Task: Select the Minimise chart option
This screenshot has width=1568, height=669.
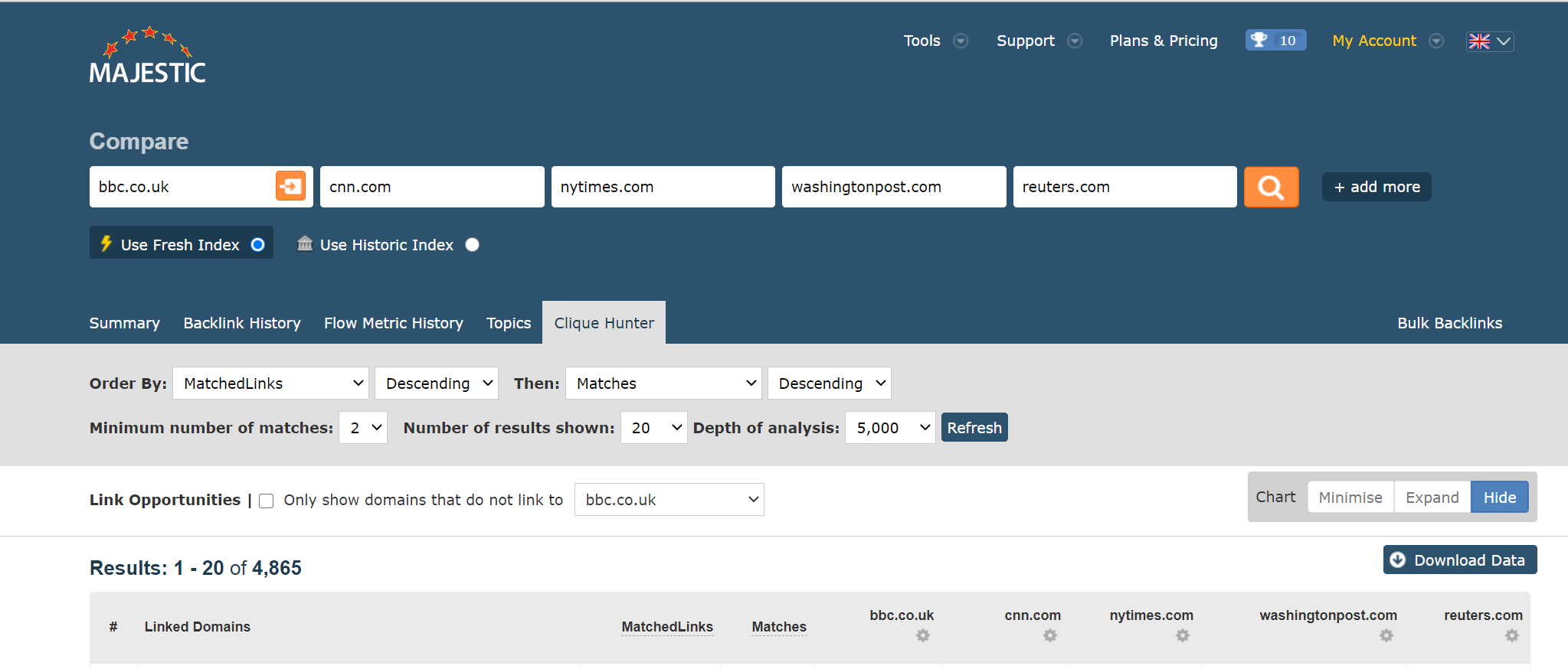Action: click(1350, 498)
